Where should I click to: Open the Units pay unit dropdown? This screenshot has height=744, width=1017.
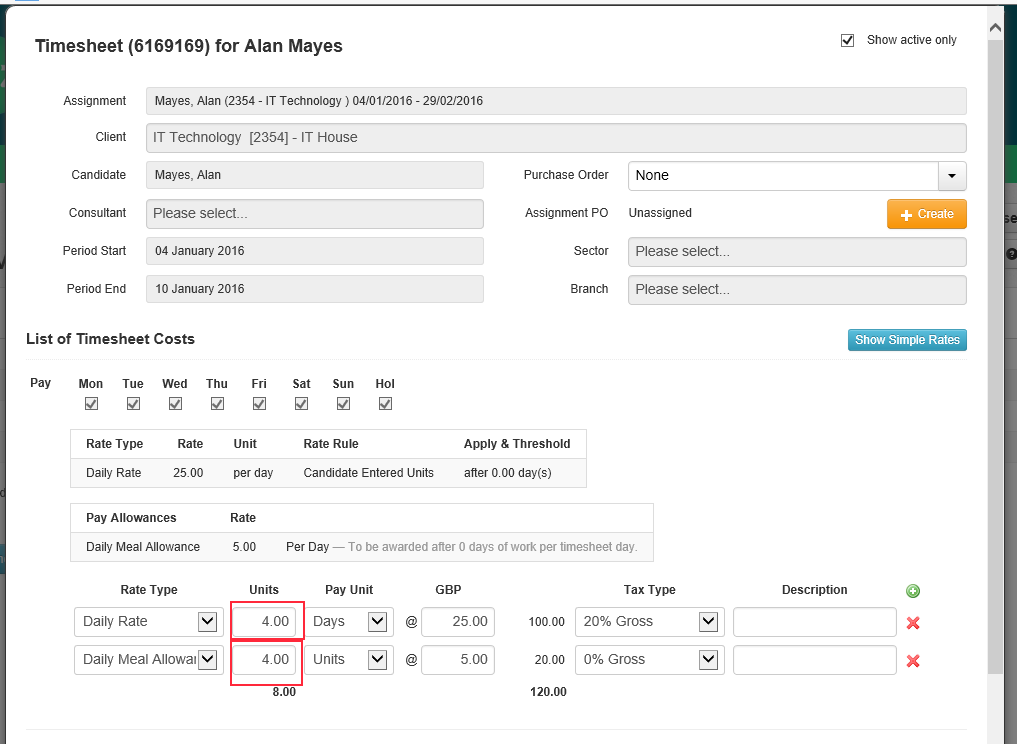(x=349, y=660)
